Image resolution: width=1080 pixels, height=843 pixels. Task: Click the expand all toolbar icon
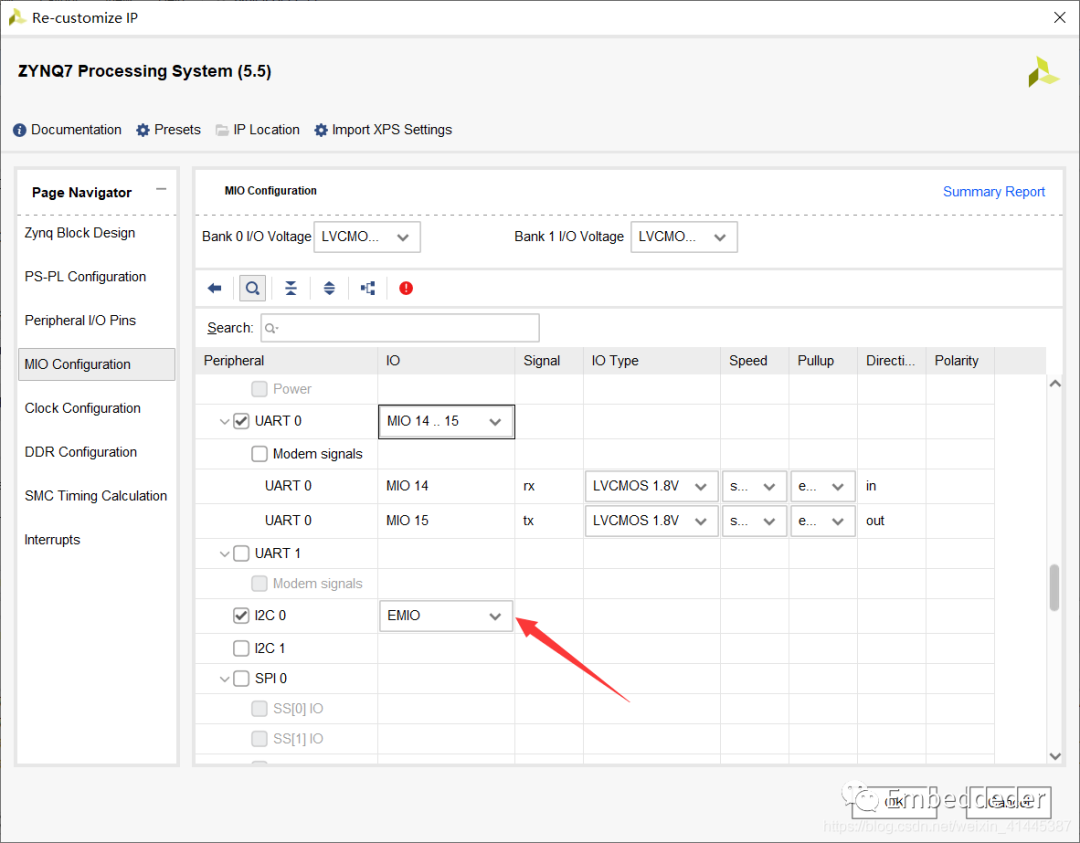pos(329,288)
